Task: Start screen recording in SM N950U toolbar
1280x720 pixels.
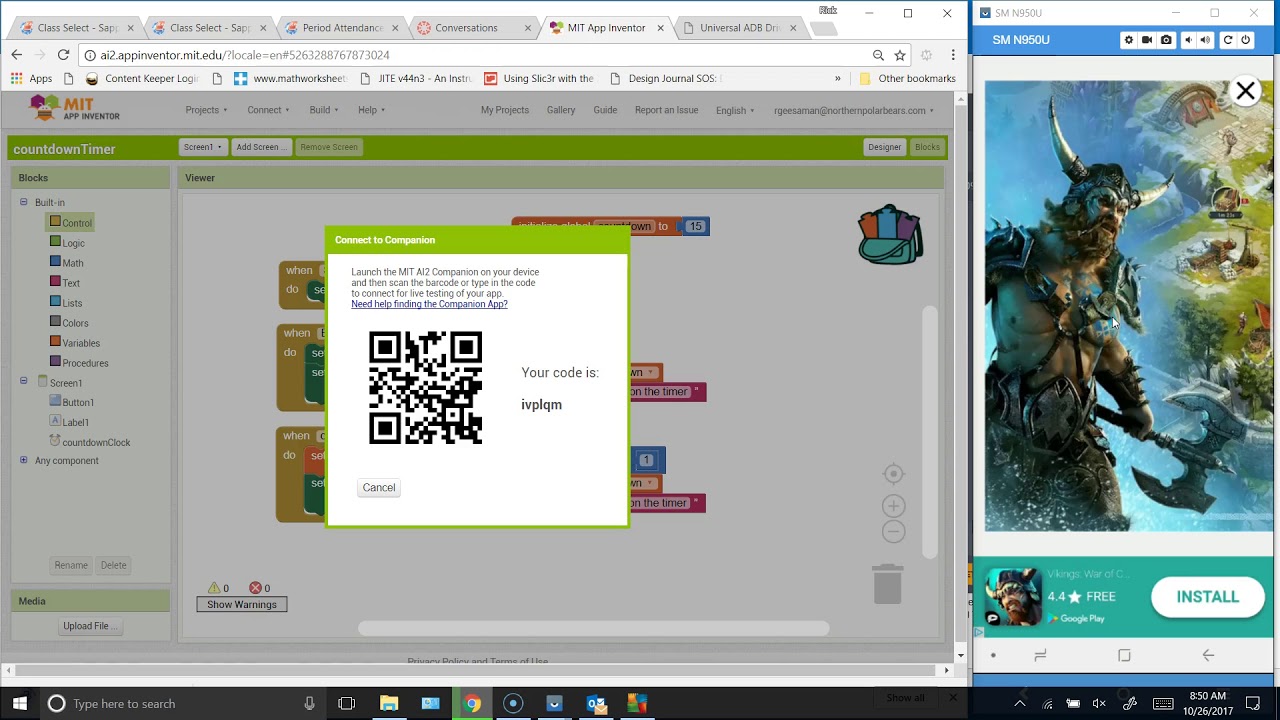Action: point(1147,40)
